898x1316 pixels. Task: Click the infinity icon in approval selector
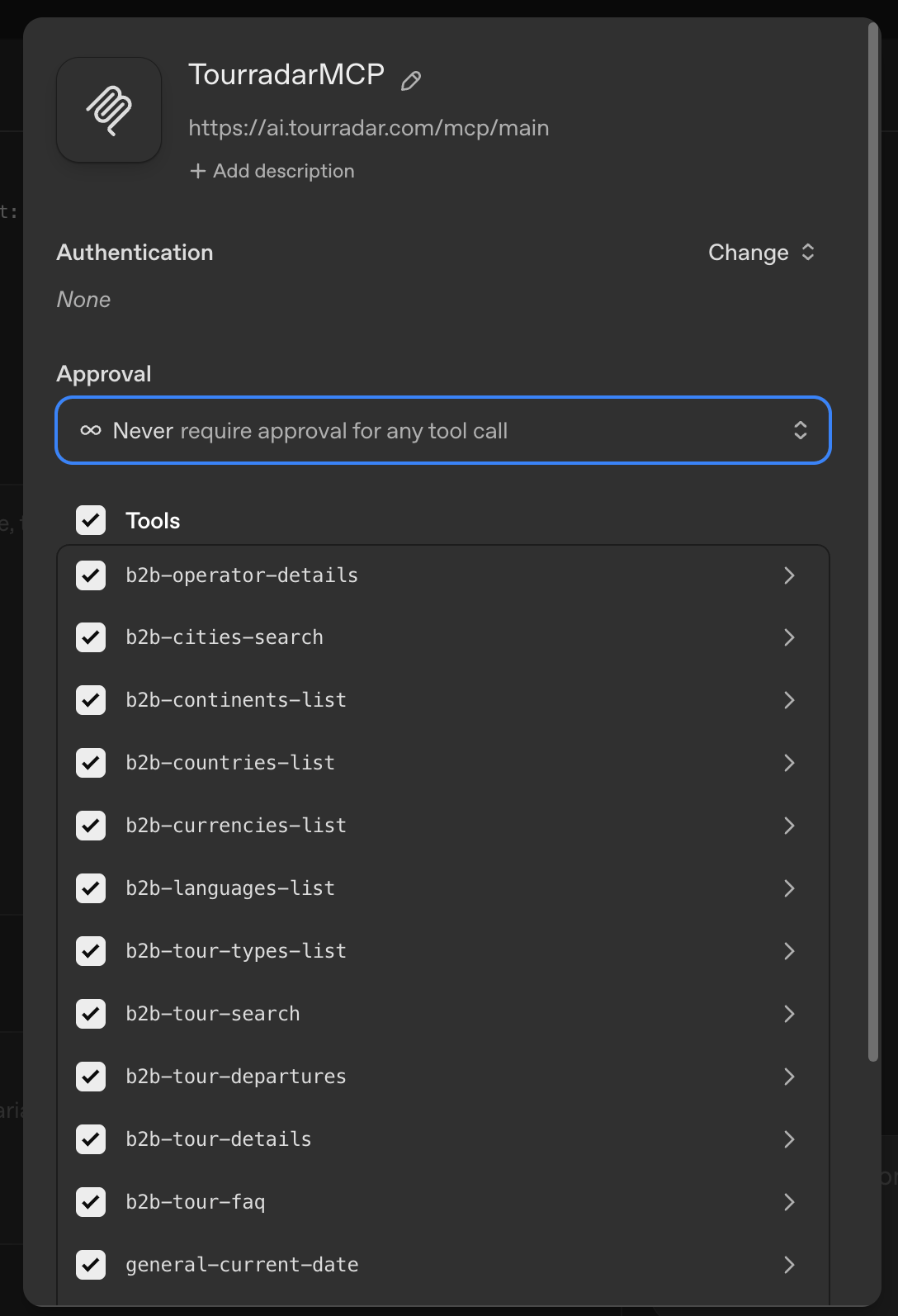pos(91,431)
